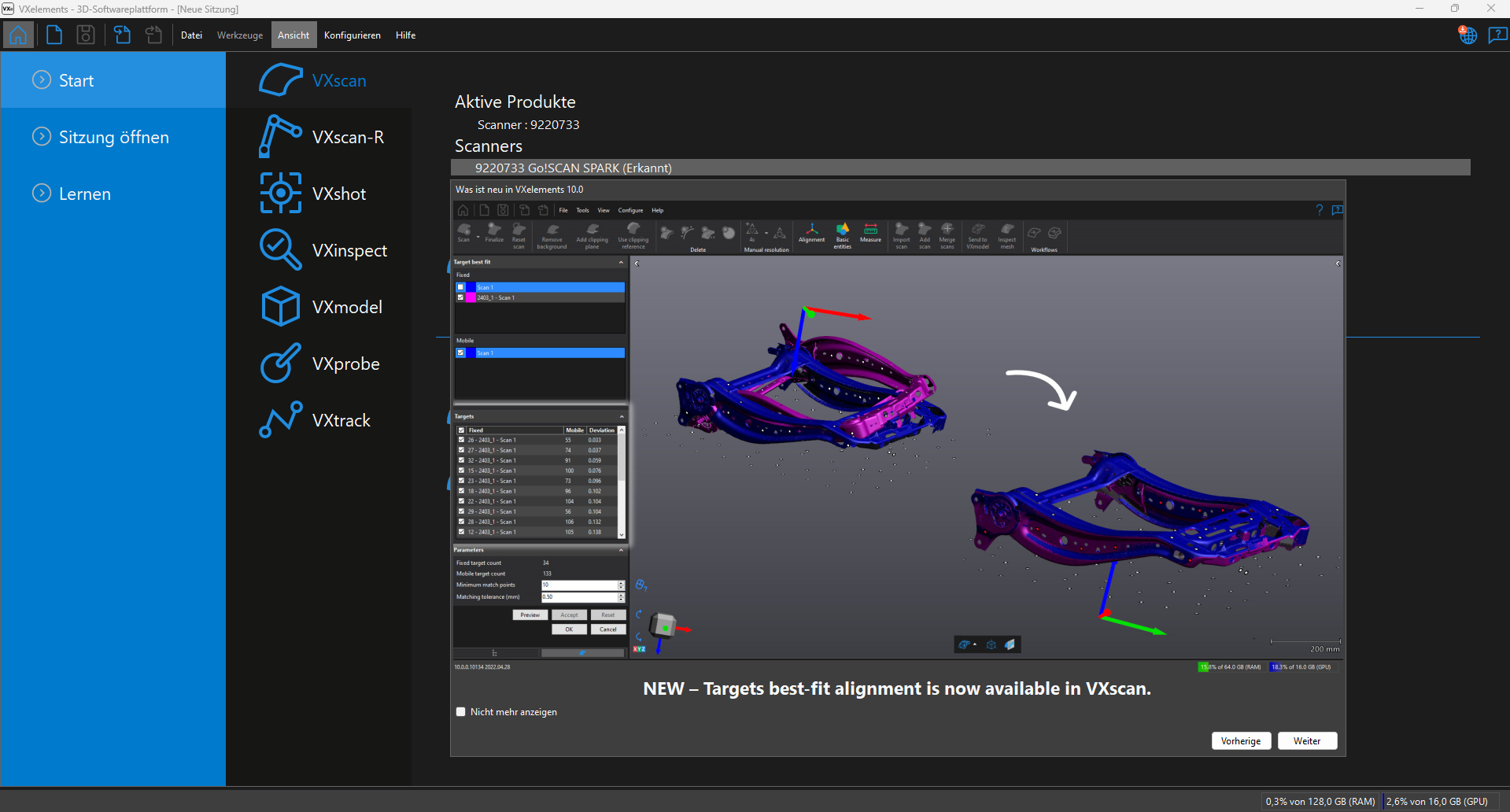Image resolution: width=1510 pixels, height=812 pixels.
Task: Open the globe update notification icon
Action: pos(1468,35)
